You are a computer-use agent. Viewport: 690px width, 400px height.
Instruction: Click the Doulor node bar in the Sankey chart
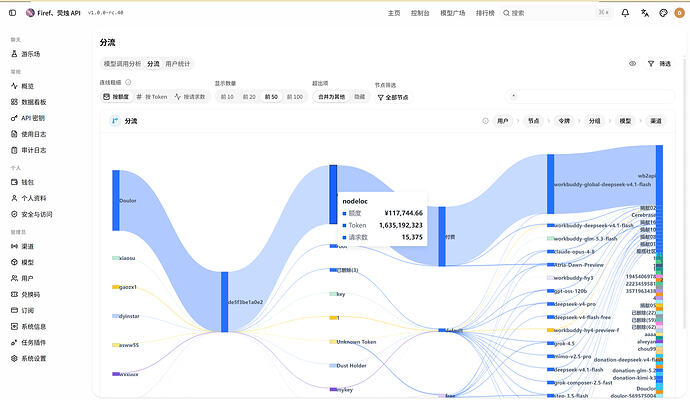(x=116, y=200)
